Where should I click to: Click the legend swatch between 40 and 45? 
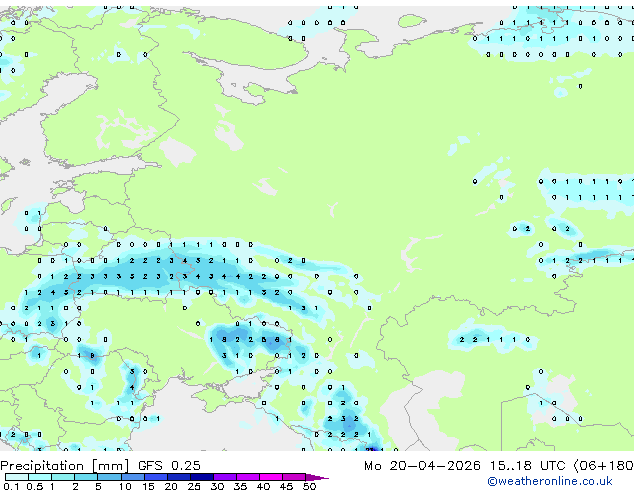[x=271, y=477]
